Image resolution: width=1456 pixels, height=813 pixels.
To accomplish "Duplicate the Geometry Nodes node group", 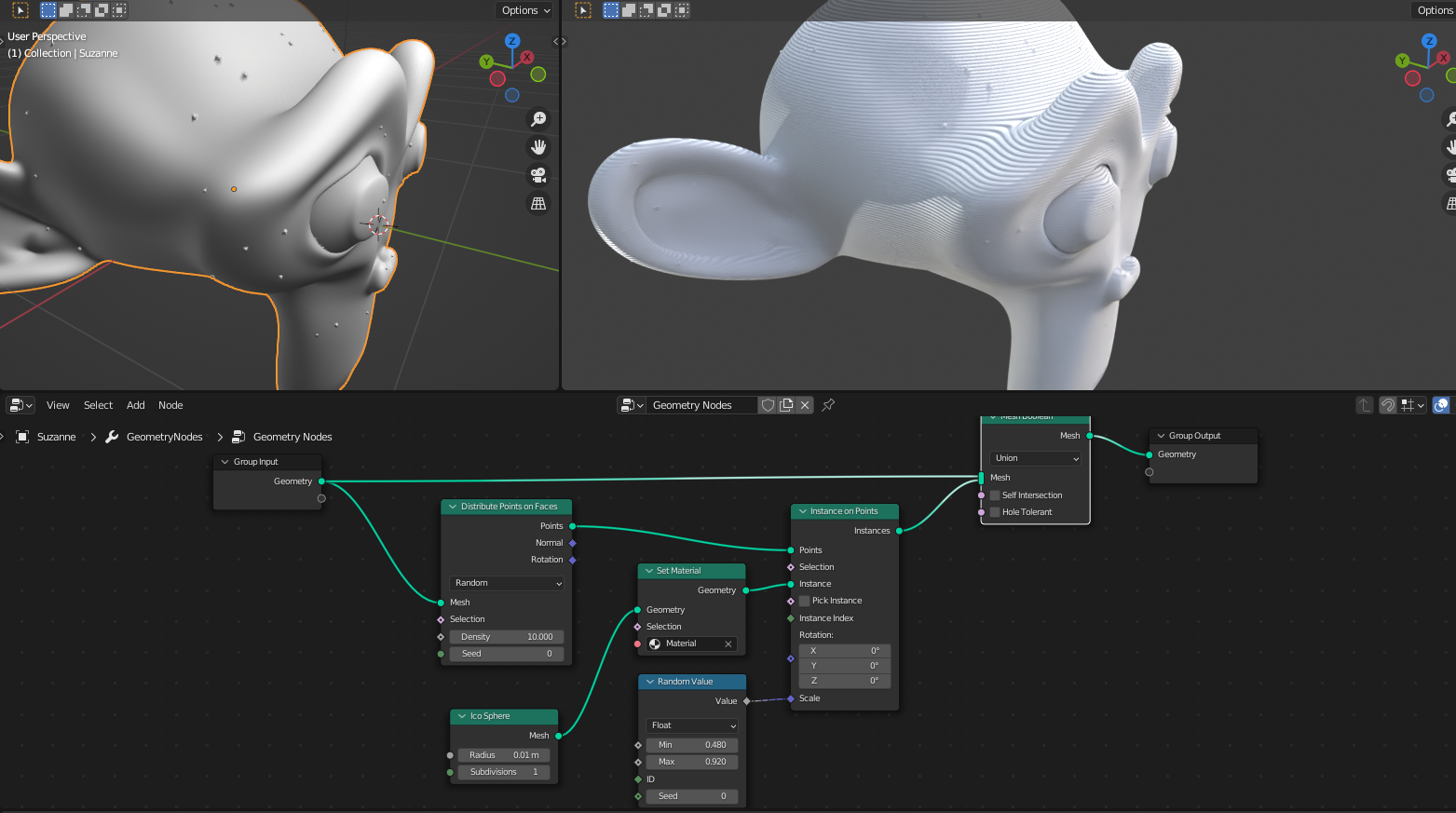I will coord(786,405).
